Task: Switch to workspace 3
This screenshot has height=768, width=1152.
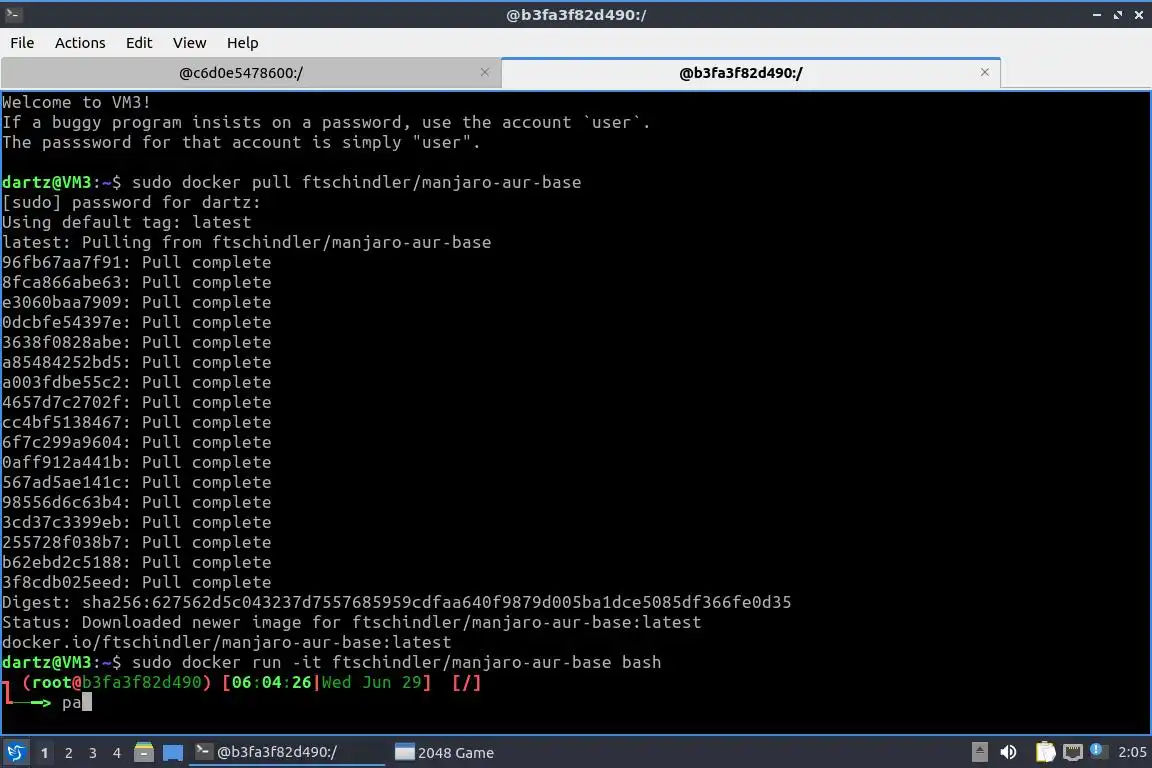Action: click(93, 753)
